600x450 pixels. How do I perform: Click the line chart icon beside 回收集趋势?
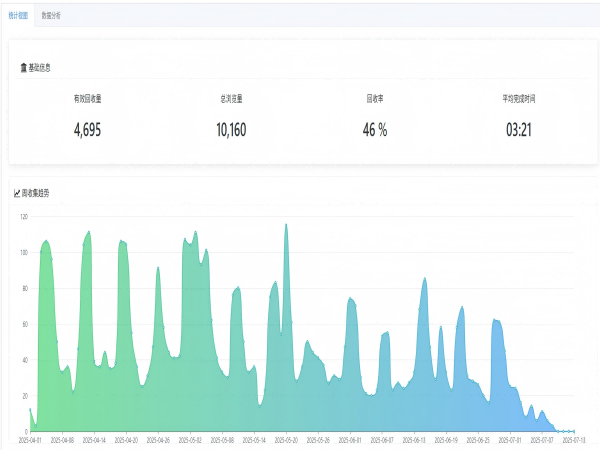pos(17,192)
